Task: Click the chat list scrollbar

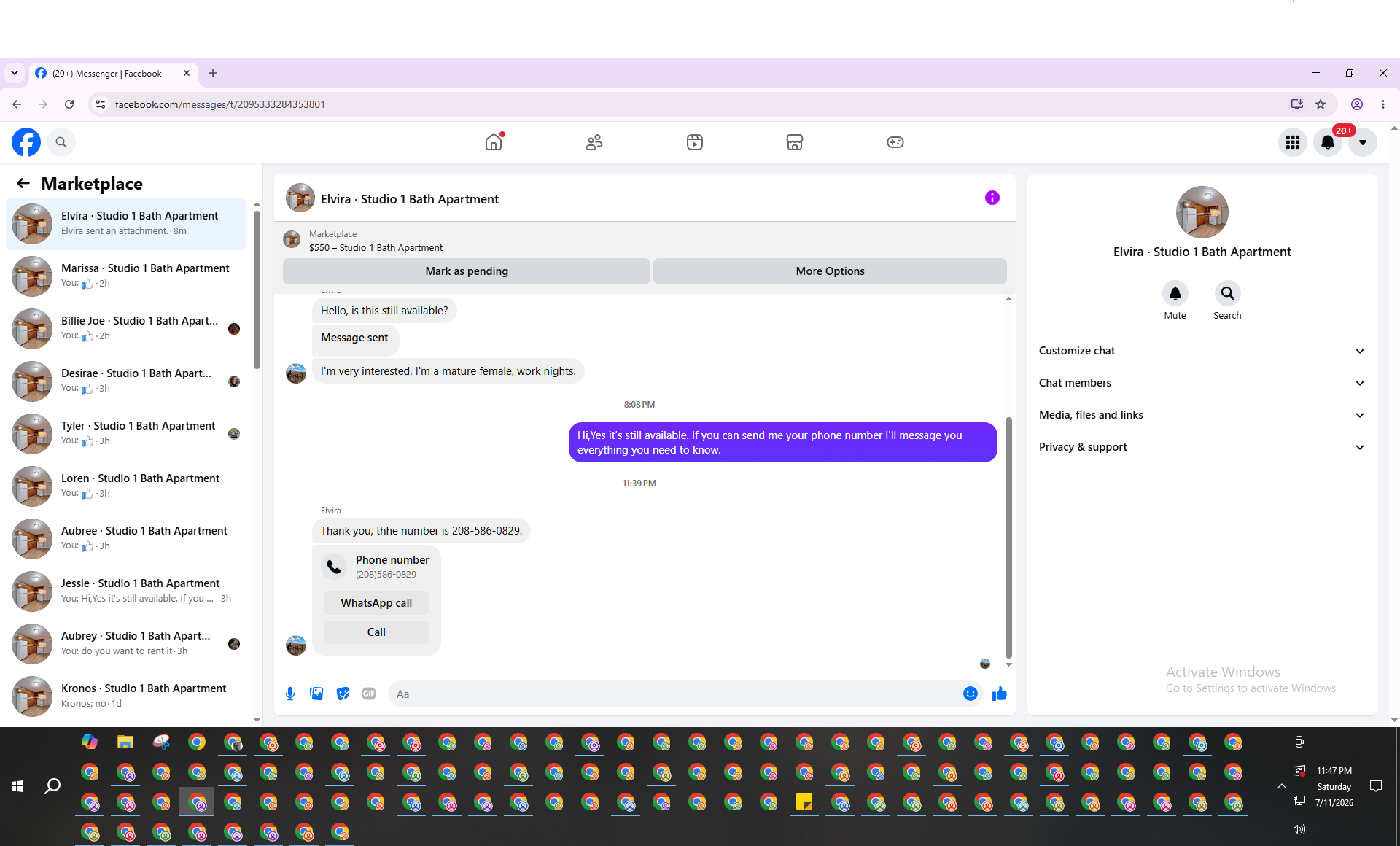Action: 257,290
